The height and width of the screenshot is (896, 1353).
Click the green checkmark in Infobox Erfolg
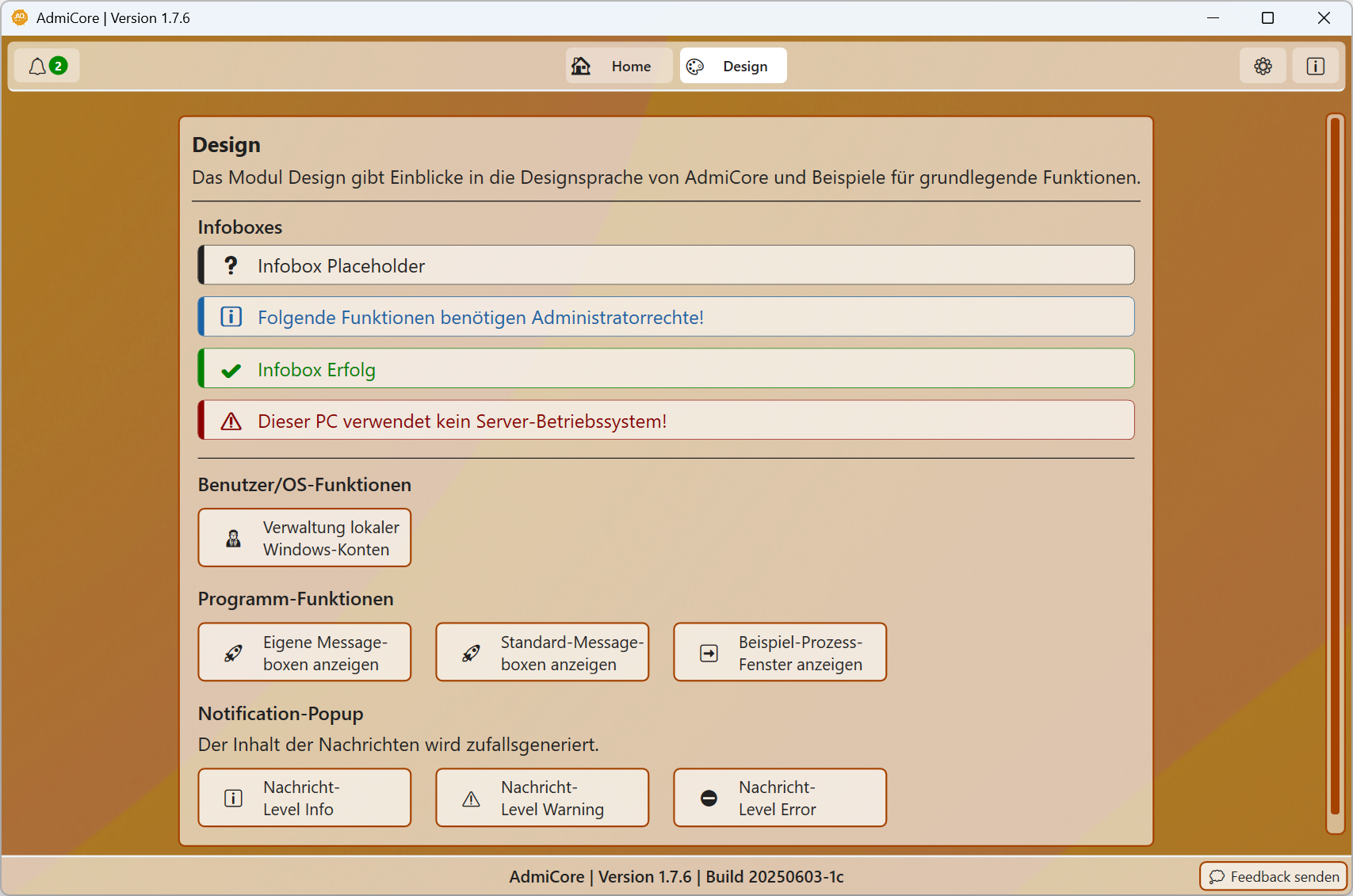(231, 370)
